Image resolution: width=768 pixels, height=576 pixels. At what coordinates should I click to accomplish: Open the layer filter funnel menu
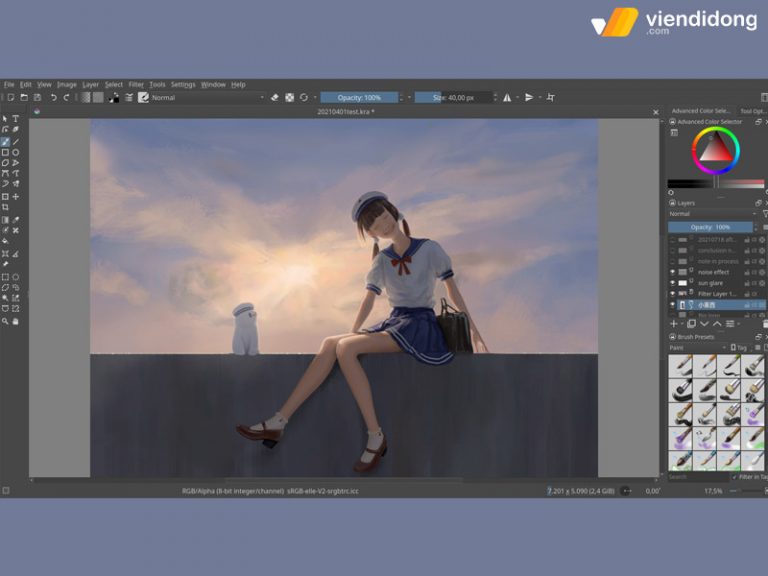765,214
